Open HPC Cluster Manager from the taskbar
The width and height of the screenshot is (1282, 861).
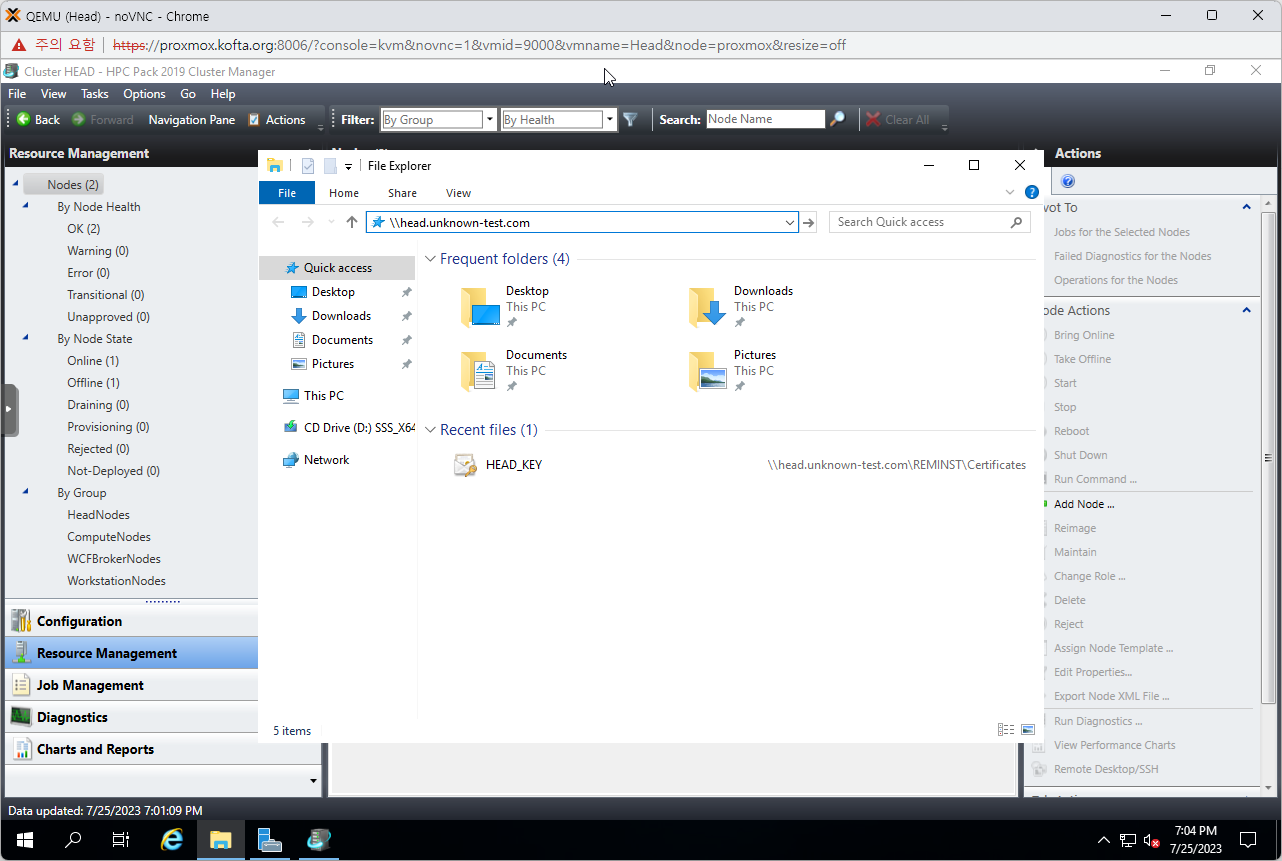click(320, 840)
